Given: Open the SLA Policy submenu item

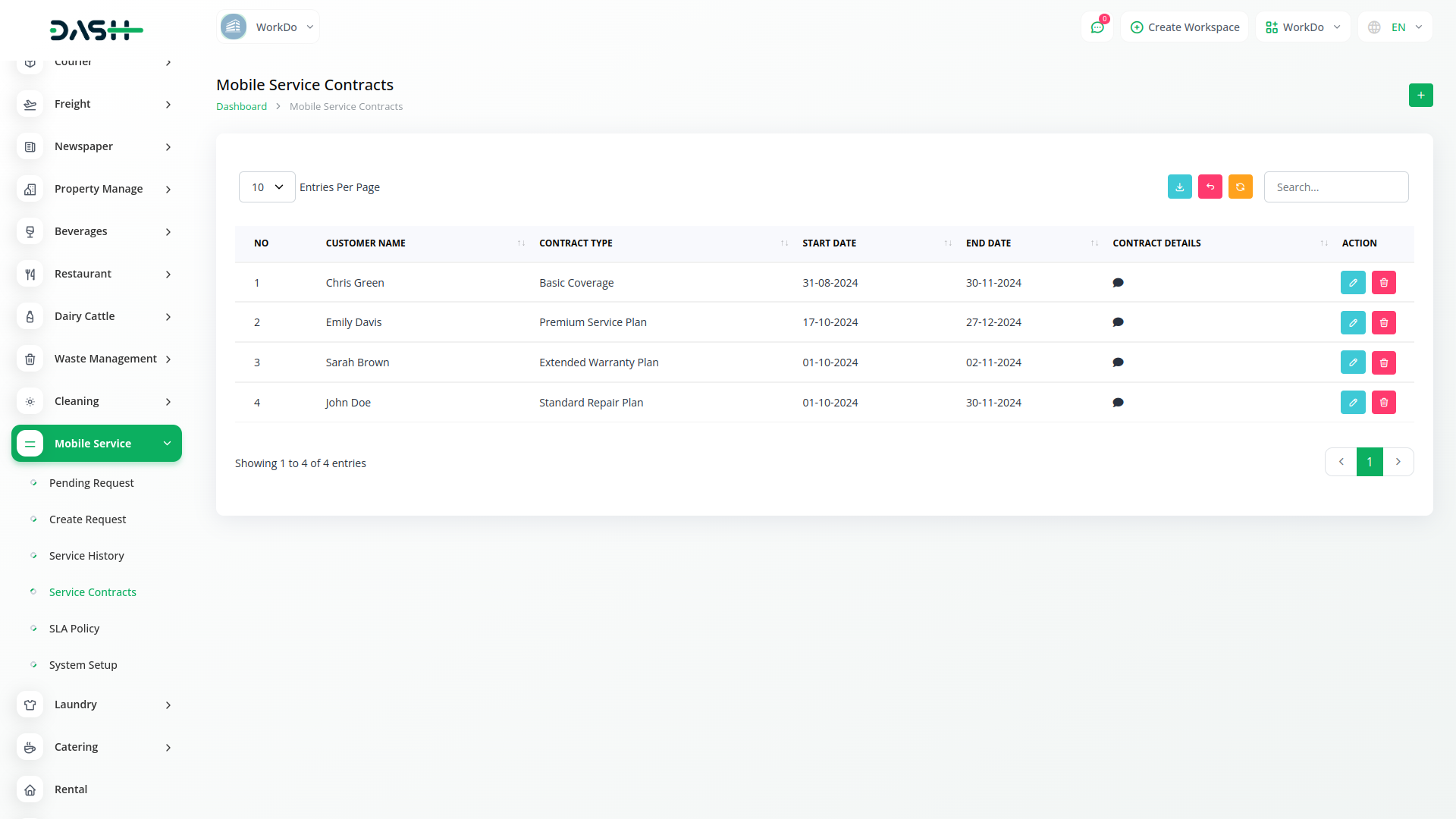Looking at the screenshot, I should 74,629.
